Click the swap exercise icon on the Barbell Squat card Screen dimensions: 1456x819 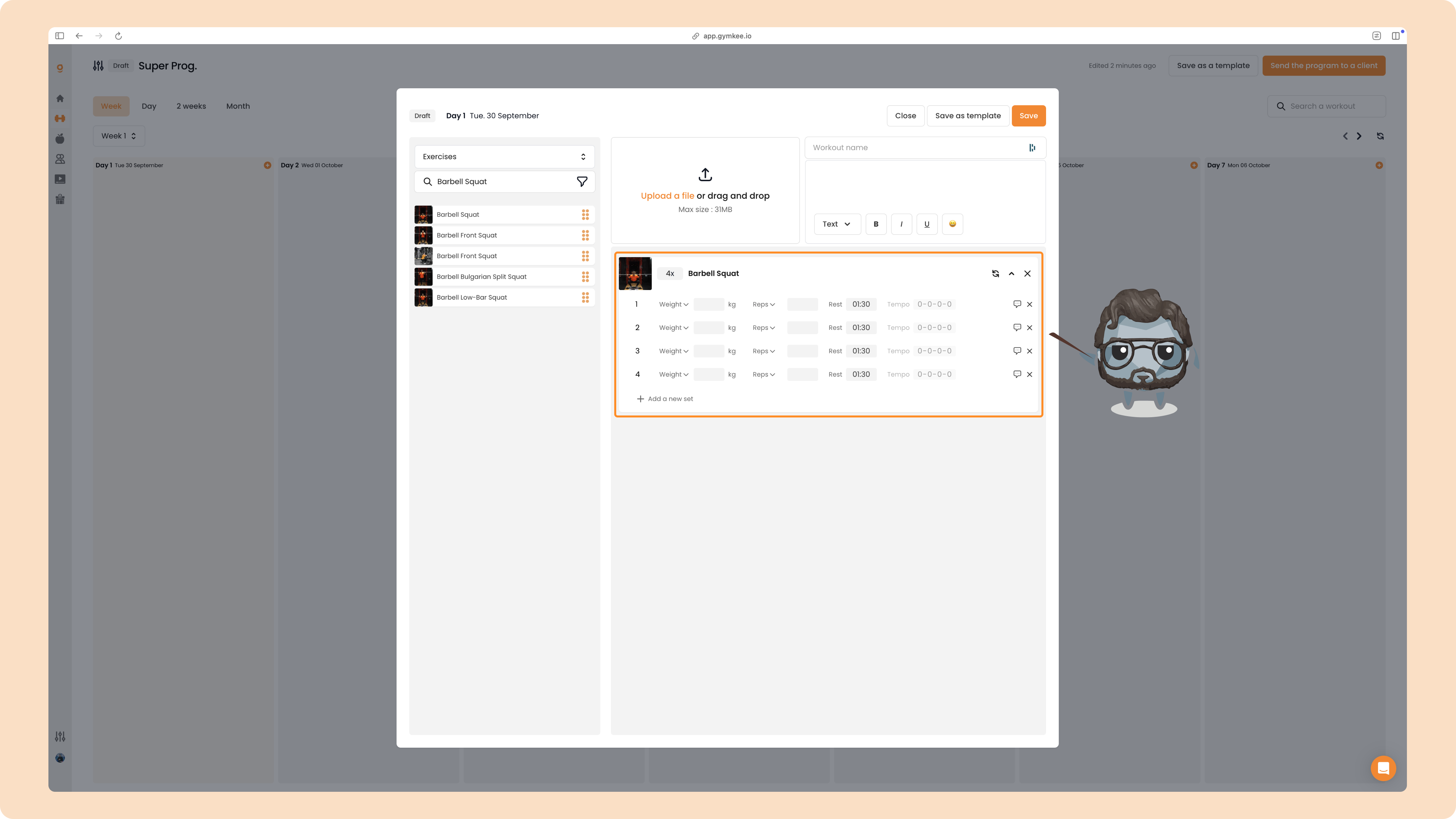point(995,274)
